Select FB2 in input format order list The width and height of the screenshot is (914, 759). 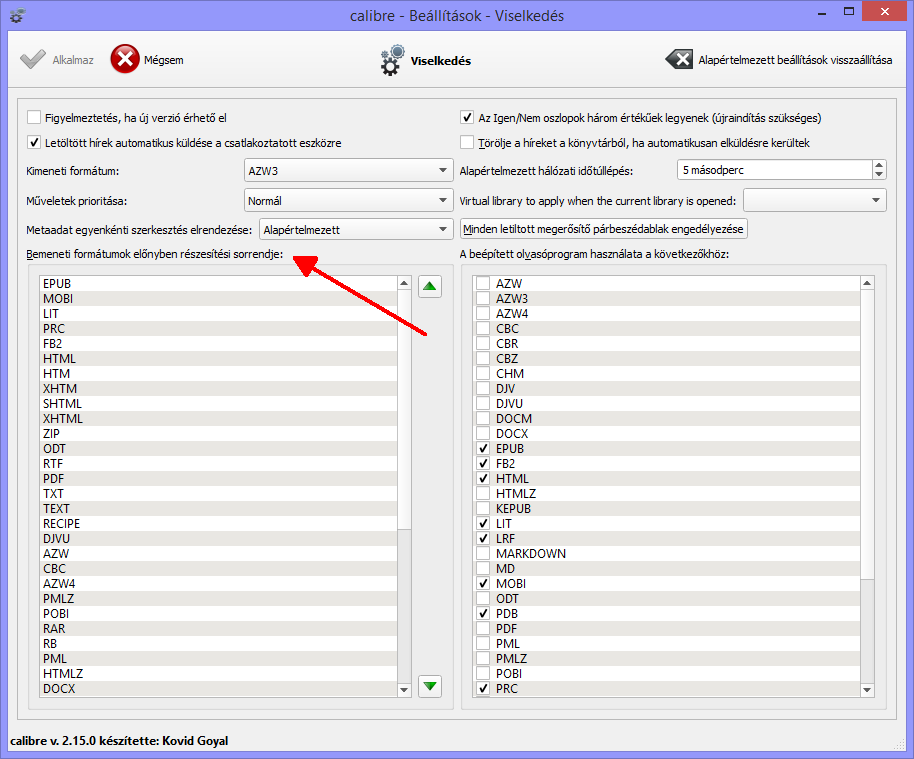coord(219,343)
